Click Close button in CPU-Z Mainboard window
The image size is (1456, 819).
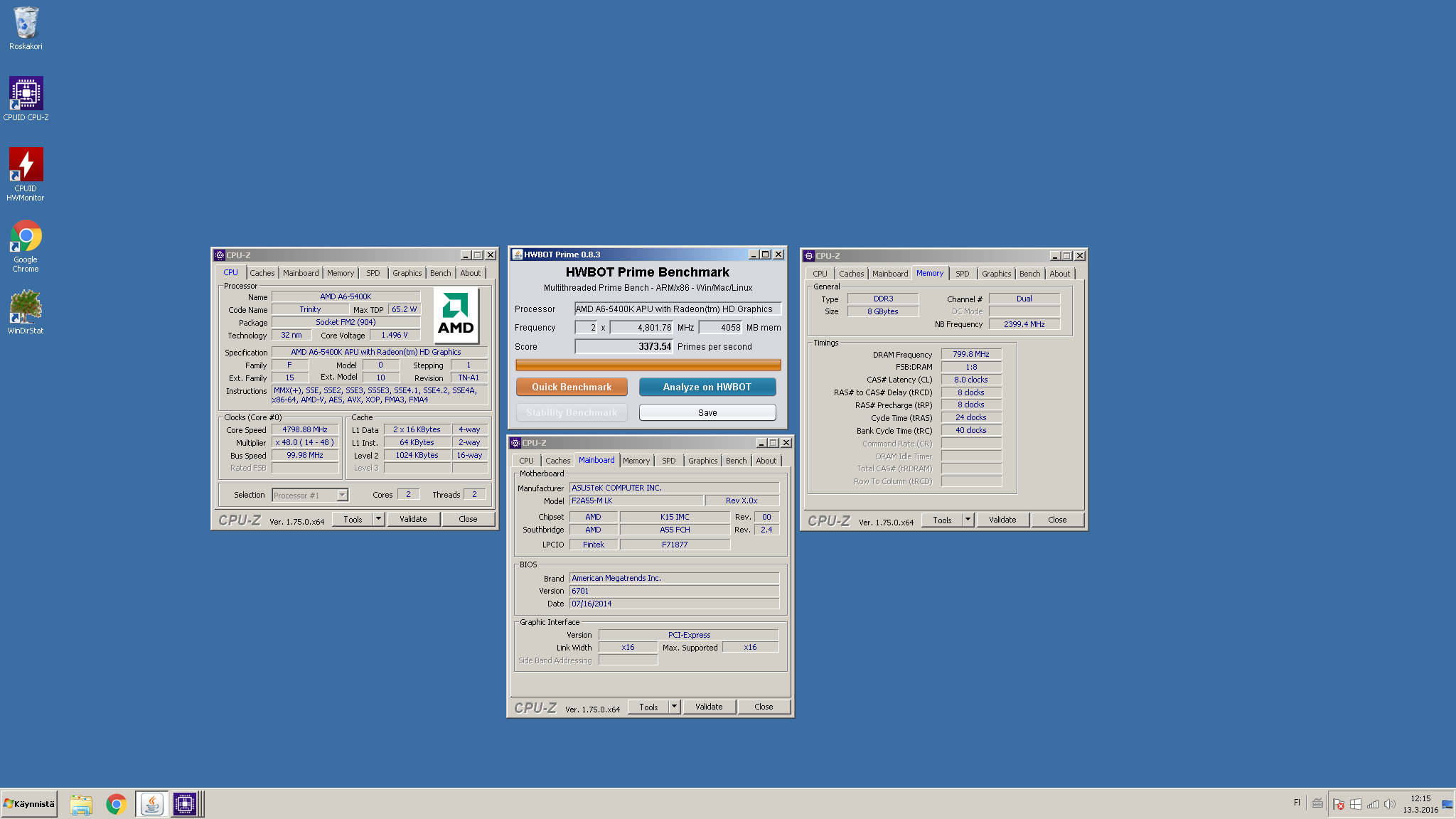tap(764, 707)
